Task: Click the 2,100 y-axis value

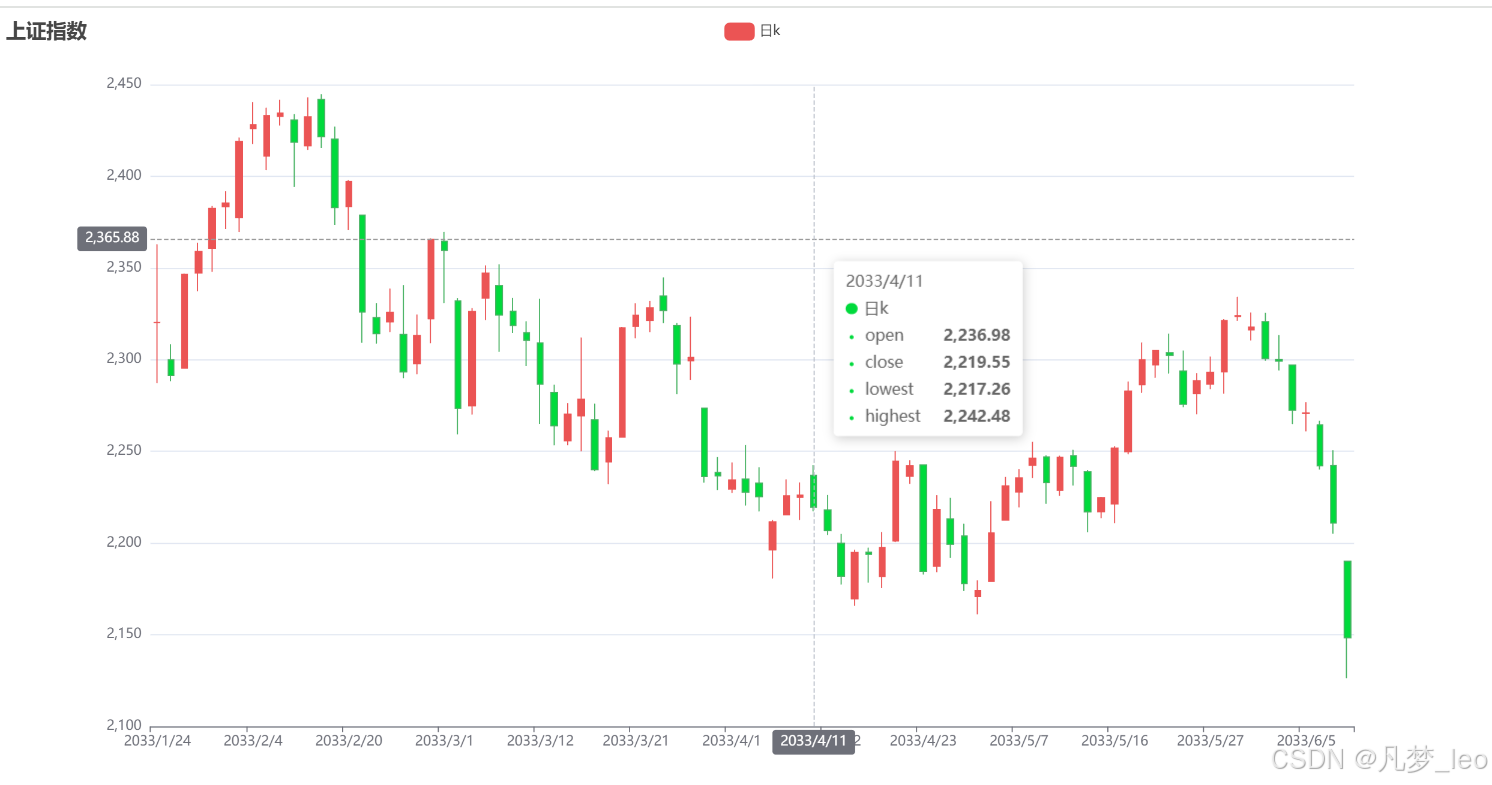Action: [123, 725]
